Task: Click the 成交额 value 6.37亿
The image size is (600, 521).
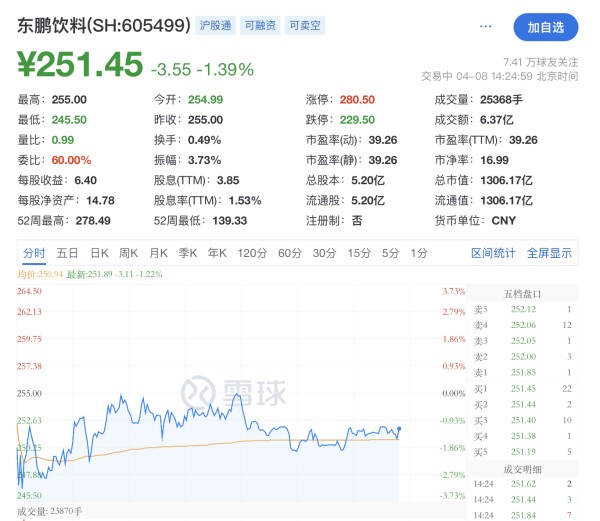Action: pos(497,120)
